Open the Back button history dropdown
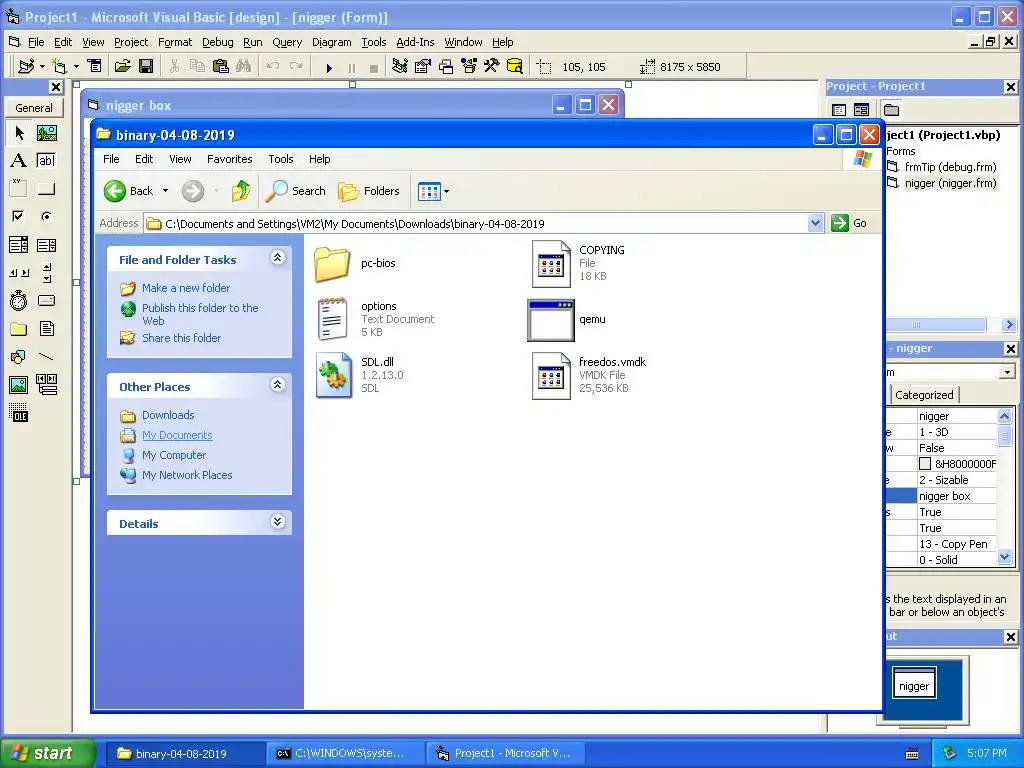Viewport: 1024px width, 768px height. click(165, 191)
